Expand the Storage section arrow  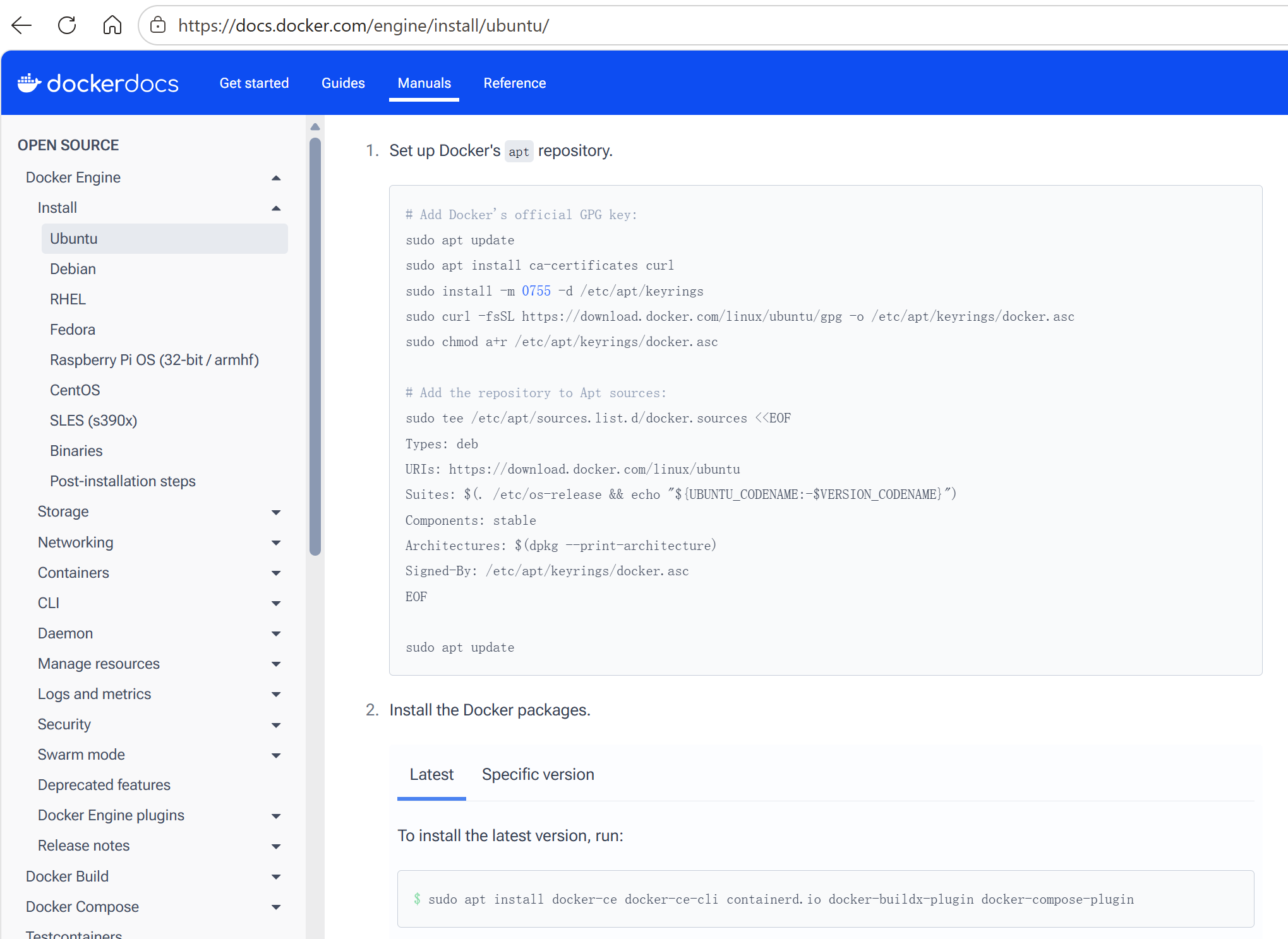[x=276, y=512]
